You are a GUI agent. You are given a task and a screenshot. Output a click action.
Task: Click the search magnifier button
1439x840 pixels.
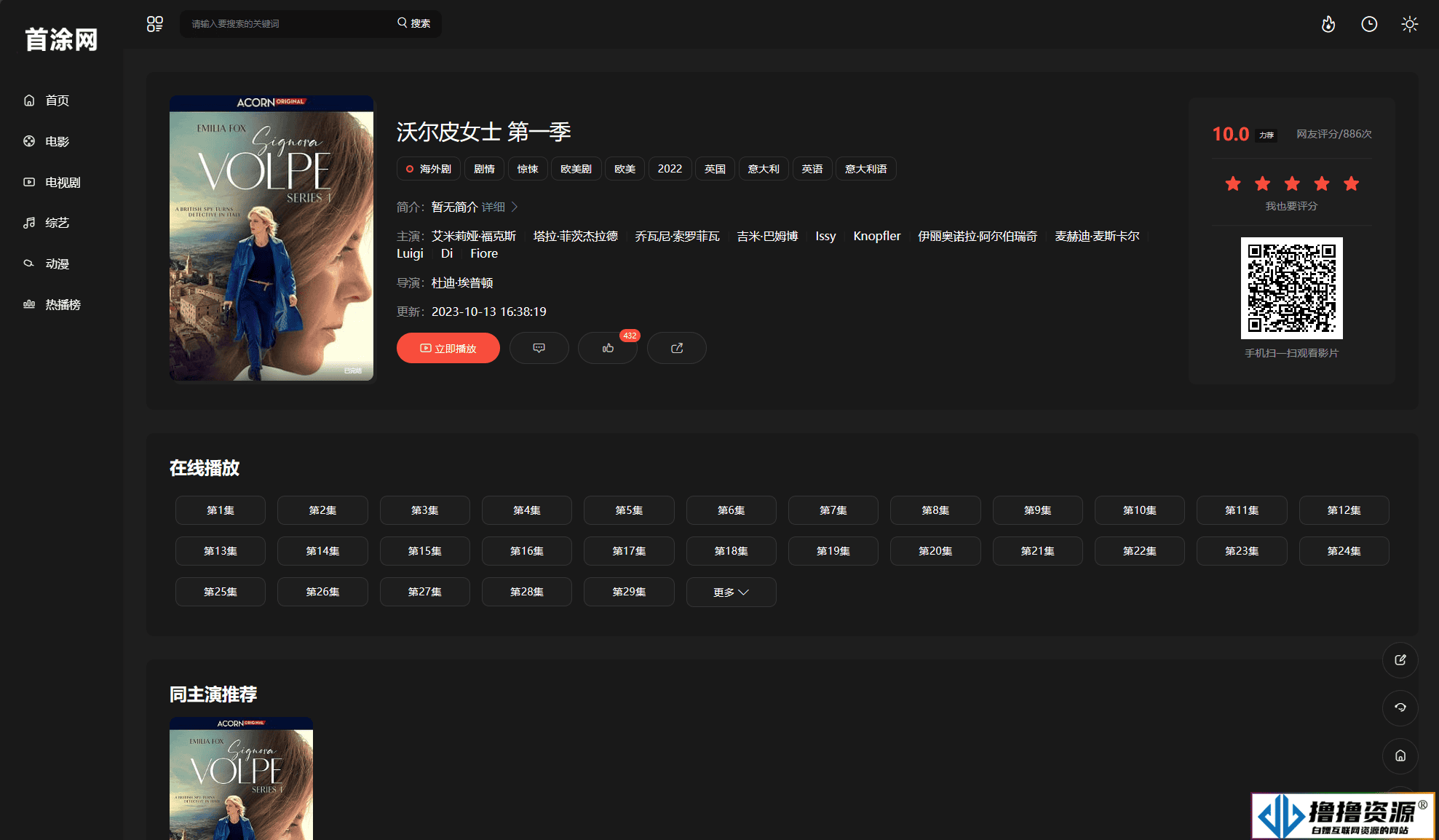[413, 23]
